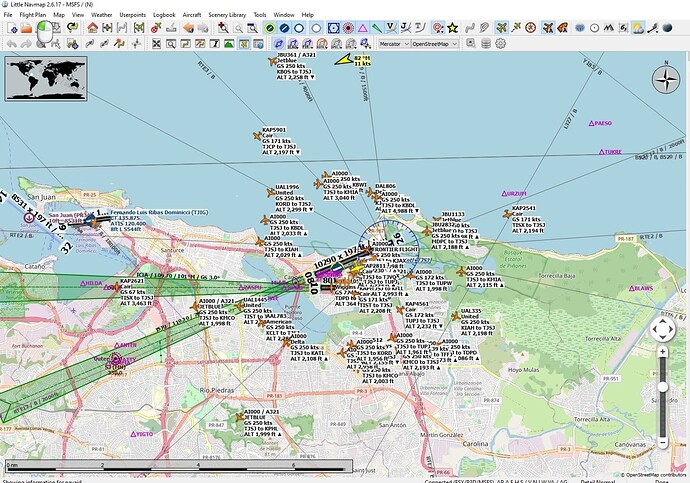Click the Go Home house icon
Viewport: 690px width, 483px height.
[x=92, y=28]
